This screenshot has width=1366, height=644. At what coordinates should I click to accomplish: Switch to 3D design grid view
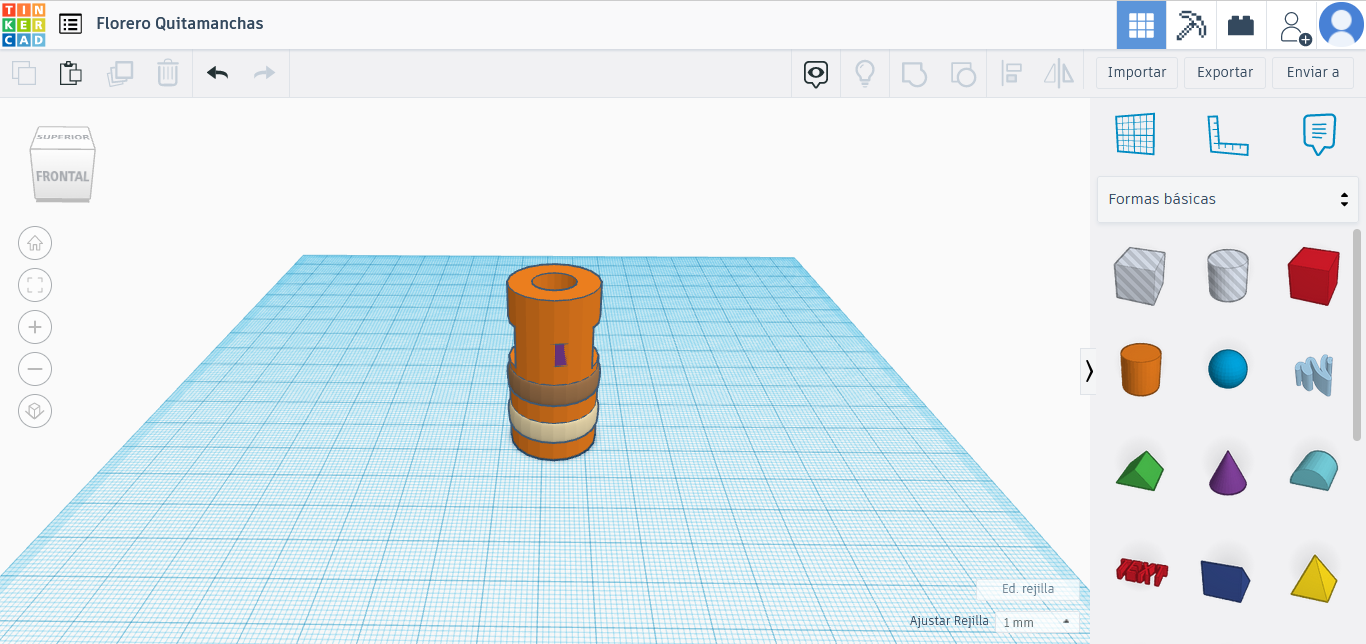tap(1141, 25)
